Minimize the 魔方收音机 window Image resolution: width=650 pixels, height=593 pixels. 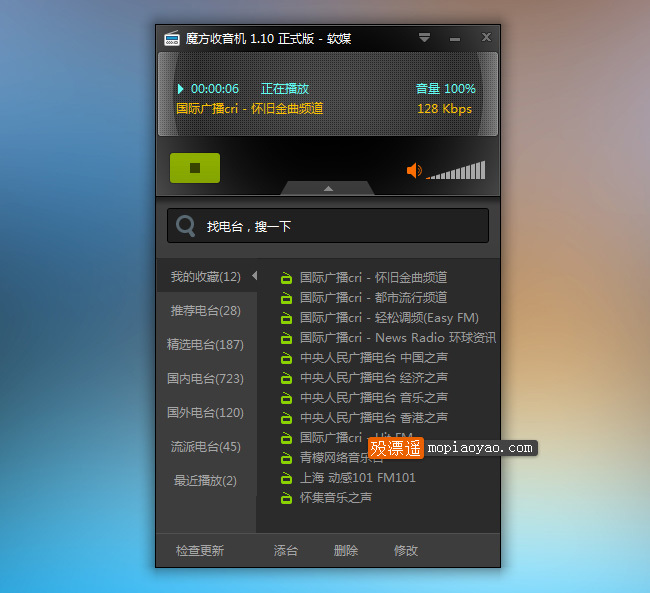[x=455, y=39]
